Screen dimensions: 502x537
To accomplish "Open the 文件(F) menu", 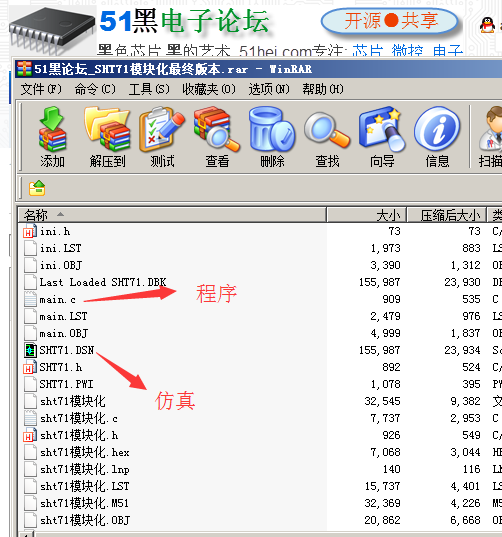I will pyautogui.click(x=41, y=89).
